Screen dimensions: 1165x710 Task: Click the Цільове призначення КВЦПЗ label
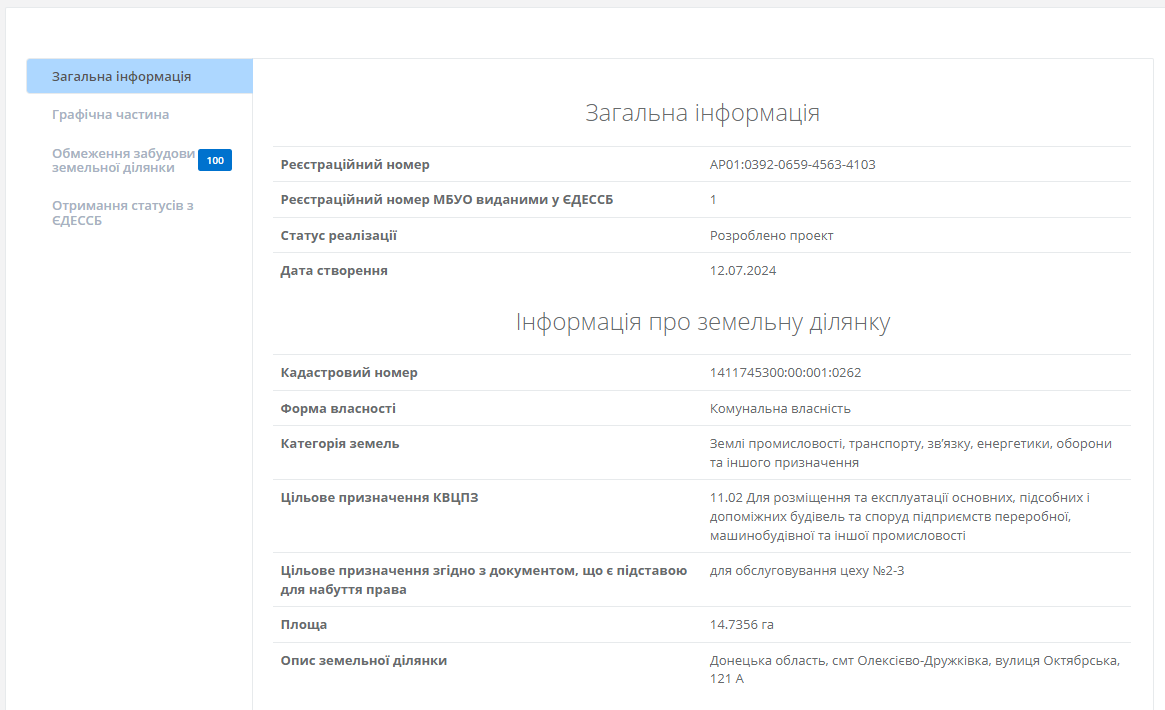[x=379, y=498]
